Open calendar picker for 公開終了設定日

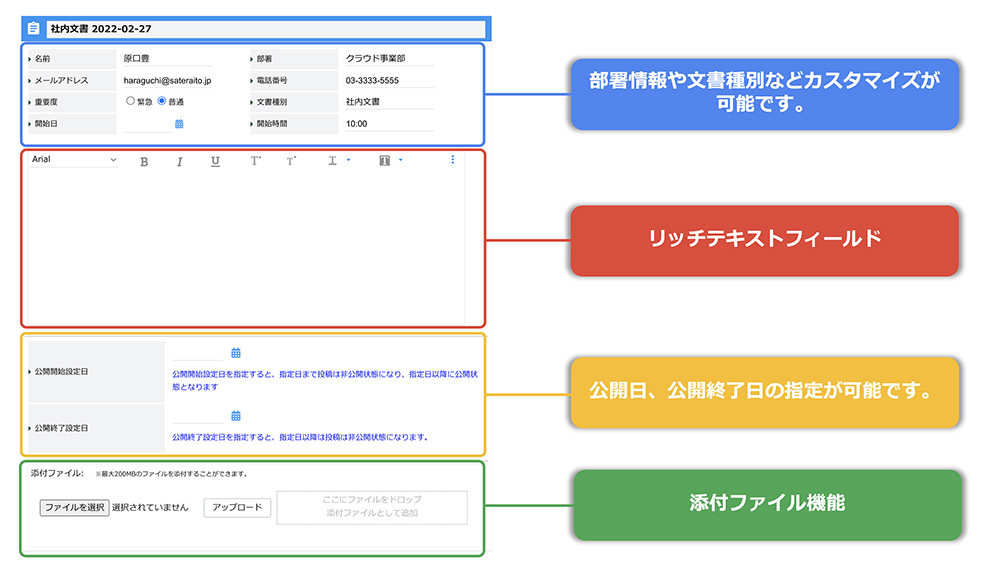(x=236, y=416)
